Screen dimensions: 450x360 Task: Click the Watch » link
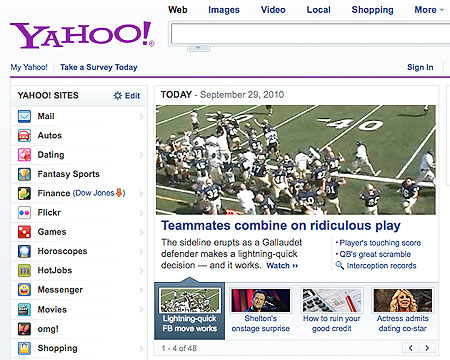pyautogui.click(x=282, y=266)
